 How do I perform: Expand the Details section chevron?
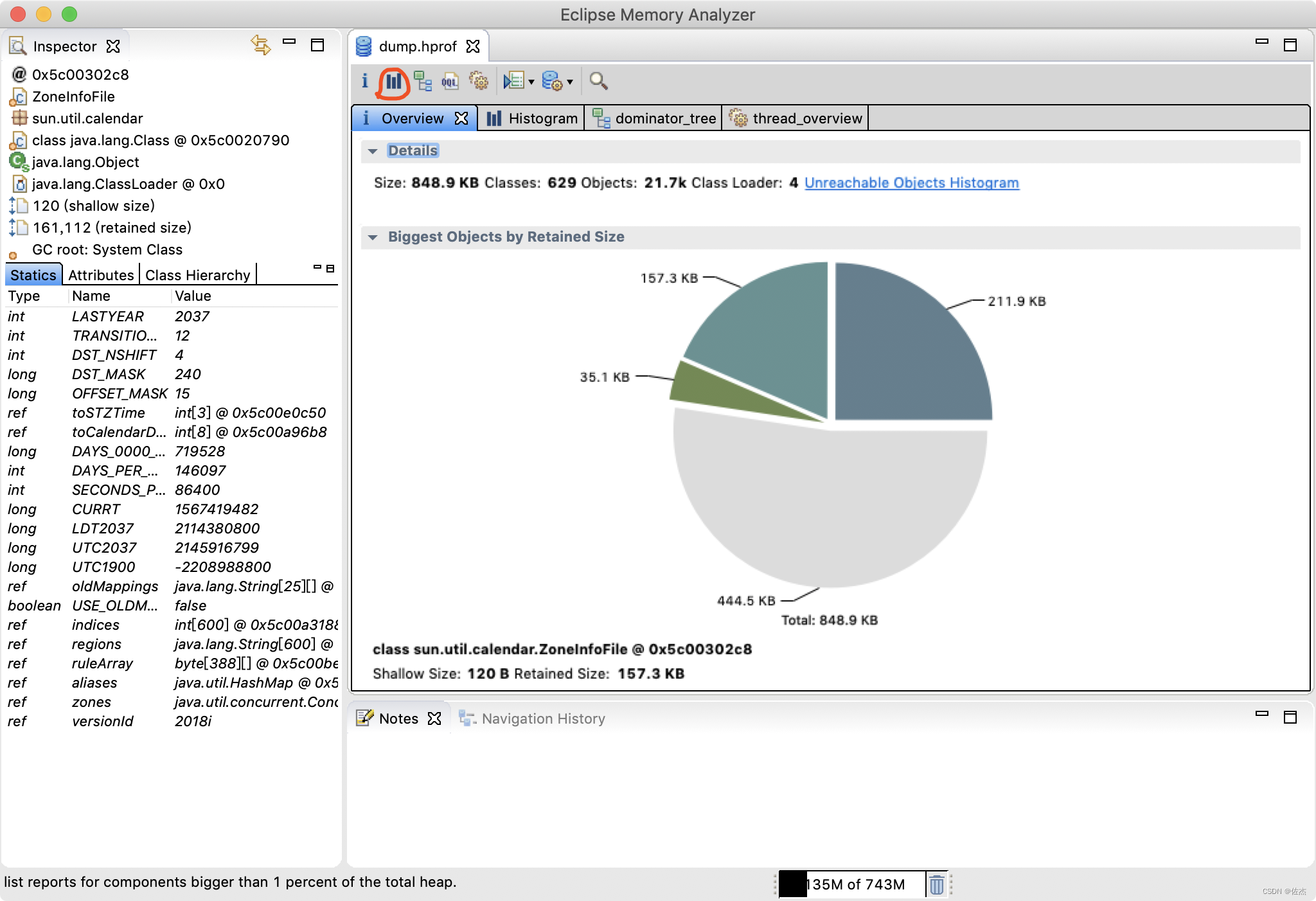click(x=374, y=150)
